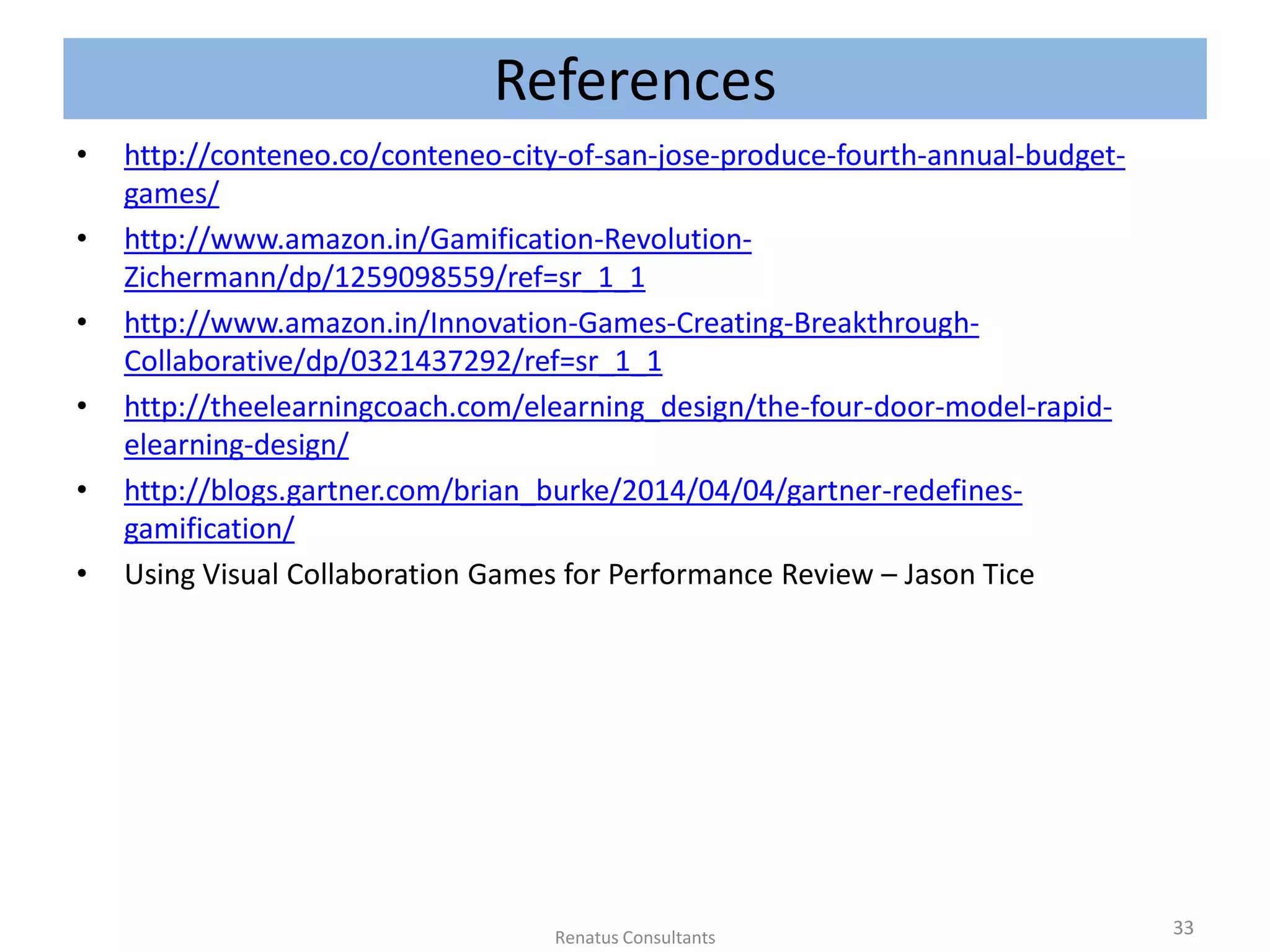Click the text 'Using Visual Collaboration Games for Performance Review – Jason Tice'
The image size is (1270, 952).
[x=579, y=575]
